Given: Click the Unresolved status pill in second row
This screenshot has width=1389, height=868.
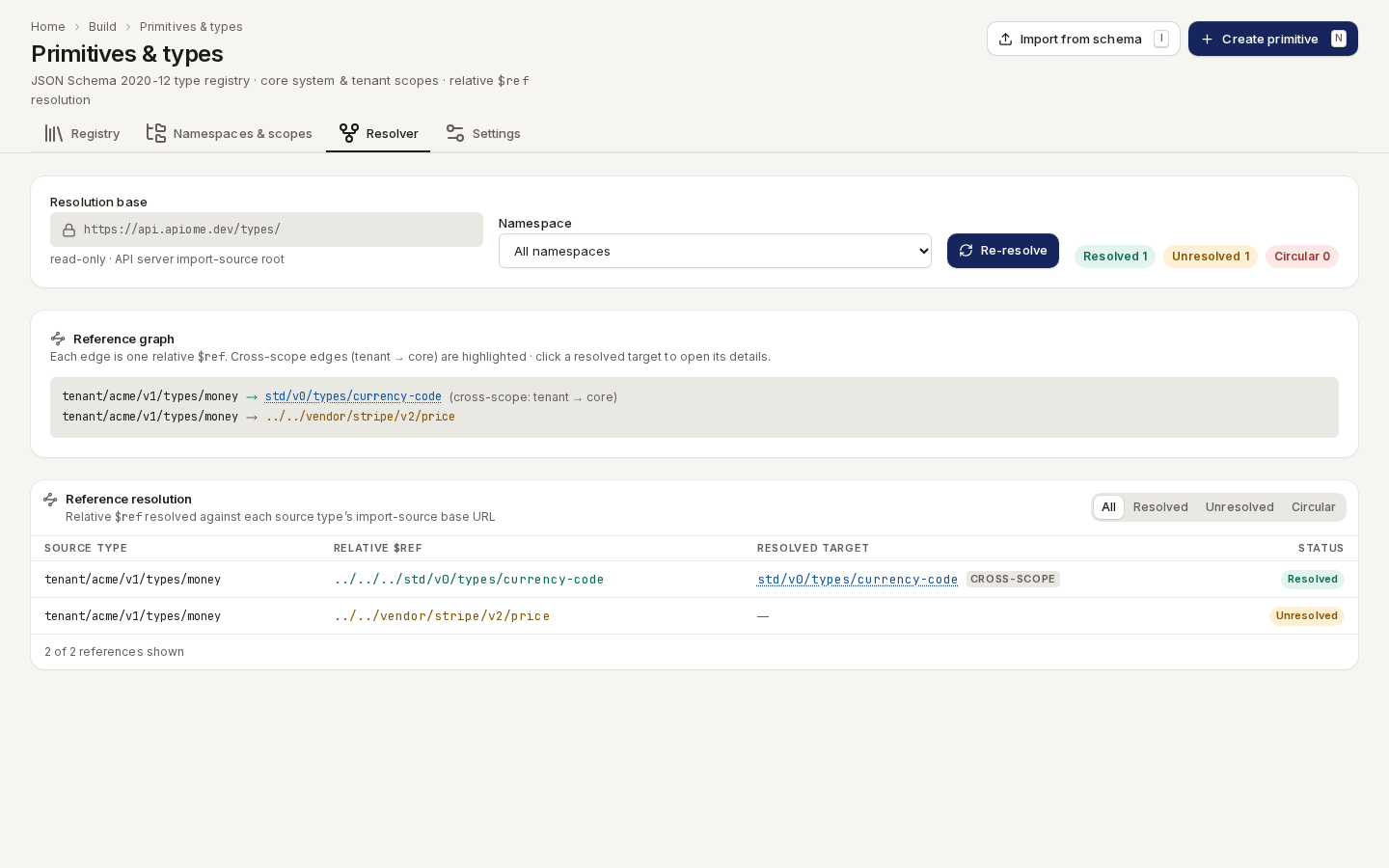Looking at the screenshot, I should pyautogui.click(x=1307, y=616).
